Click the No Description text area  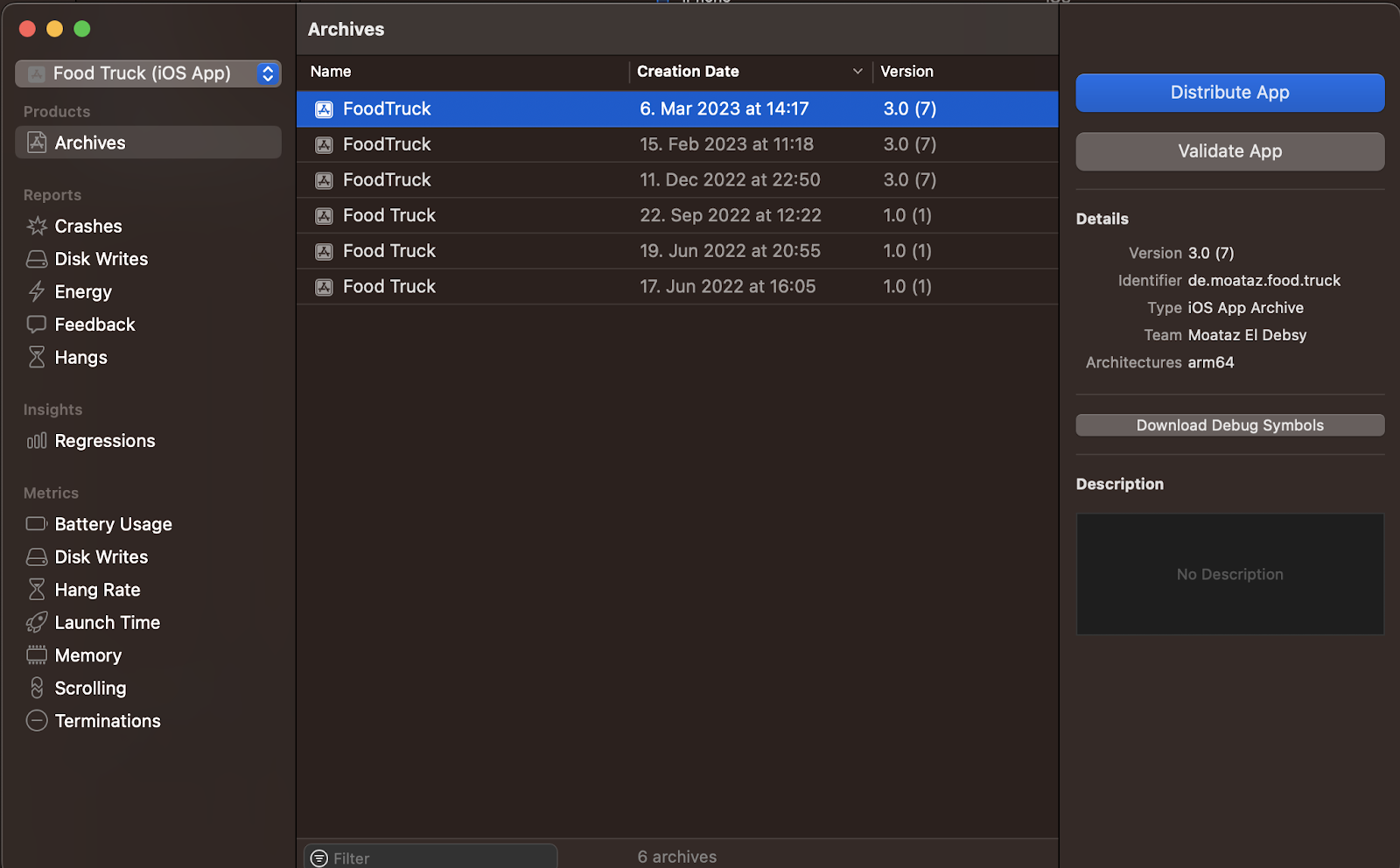coord(1230,574)
